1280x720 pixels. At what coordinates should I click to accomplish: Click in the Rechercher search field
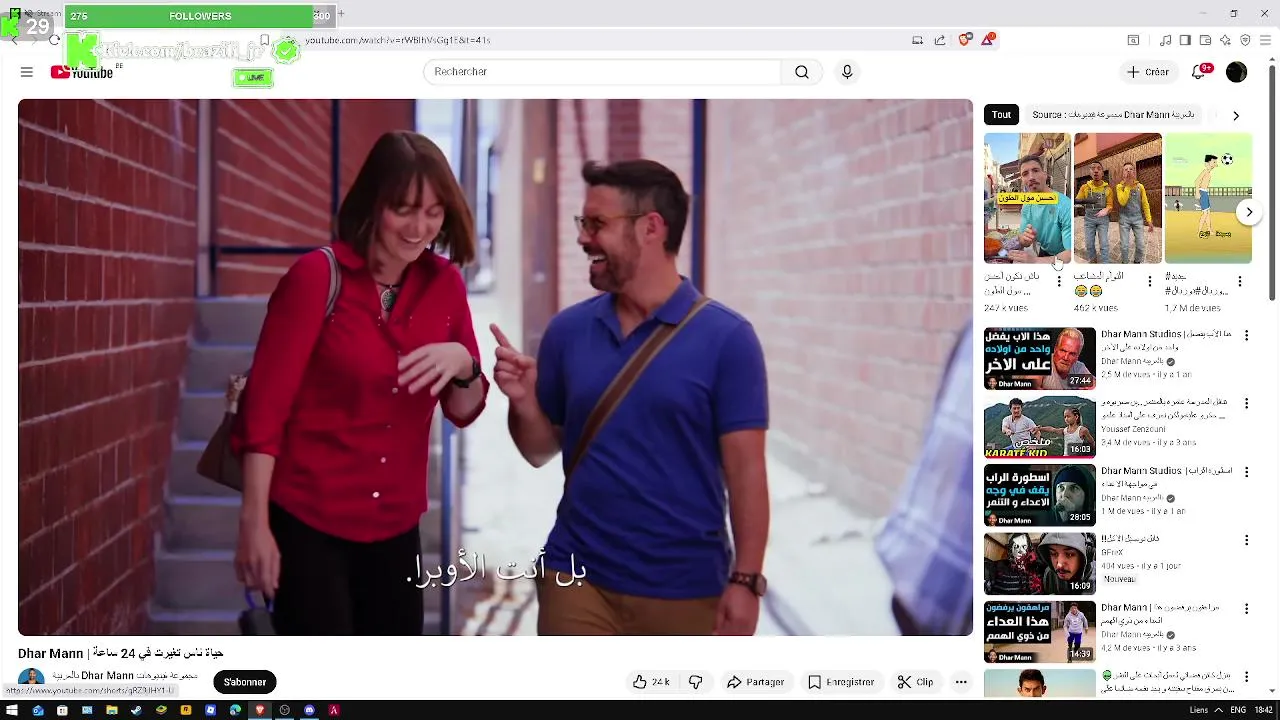click(x=602, y=72)
